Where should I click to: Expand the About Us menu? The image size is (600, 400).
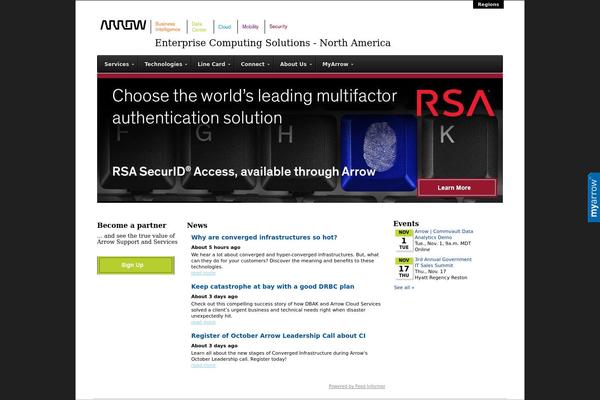pyautogui.click(x=295, y=64)
